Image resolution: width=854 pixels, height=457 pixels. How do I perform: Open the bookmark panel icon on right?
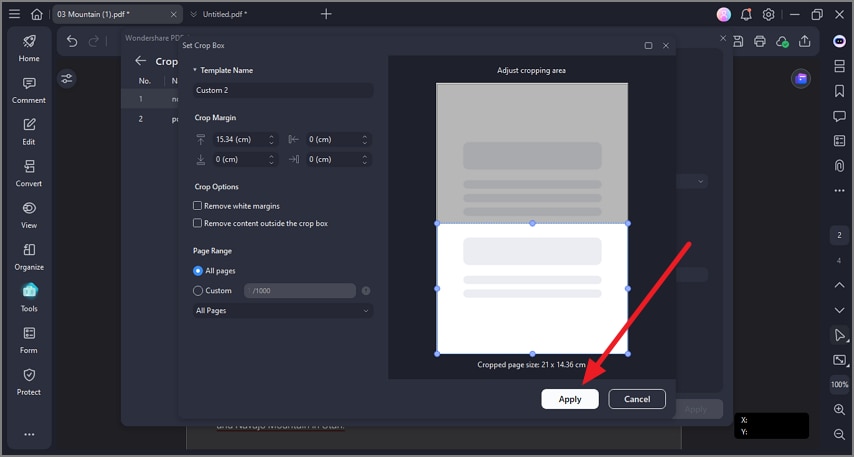[x=839, y=91]
